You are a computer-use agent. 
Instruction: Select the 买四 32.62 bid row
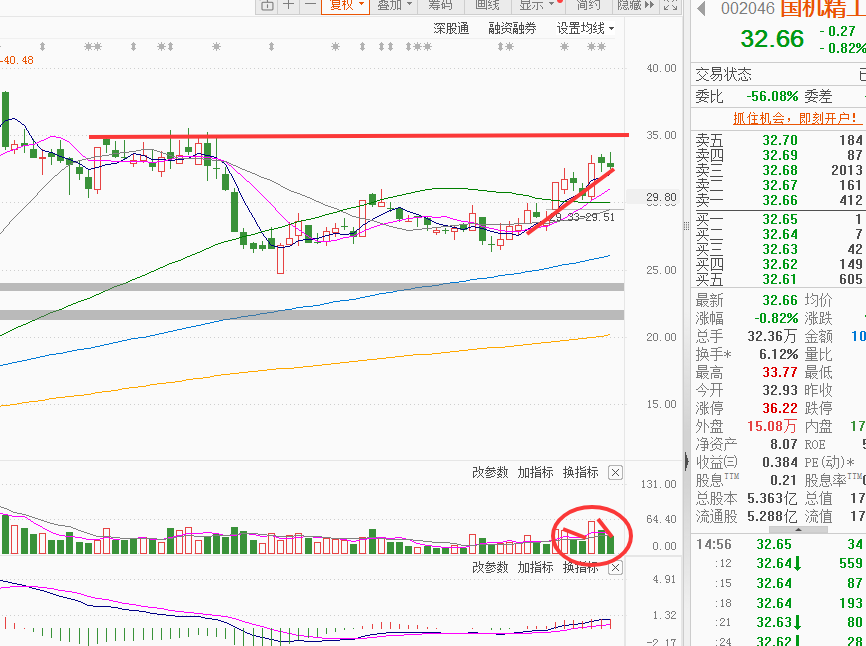(x=779, y=264)
